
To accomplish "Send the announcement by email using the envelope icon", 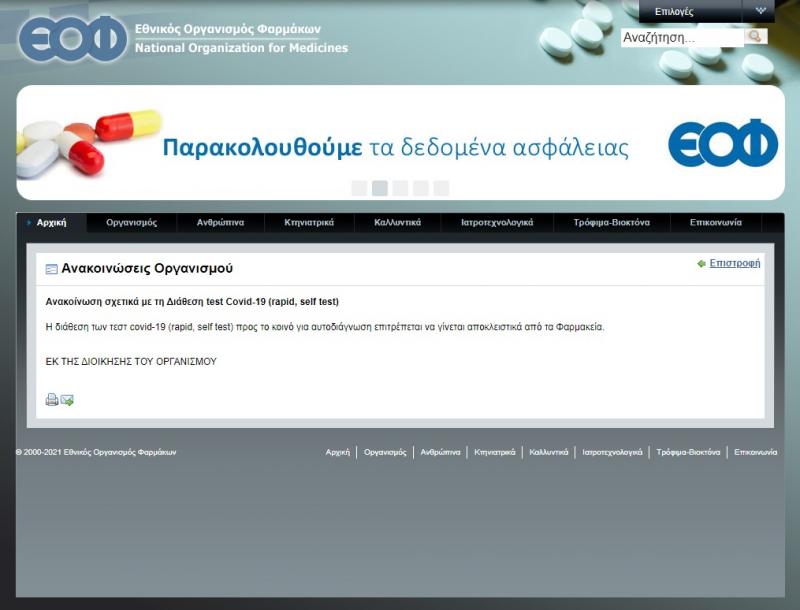I will click(x=67, y=400).
